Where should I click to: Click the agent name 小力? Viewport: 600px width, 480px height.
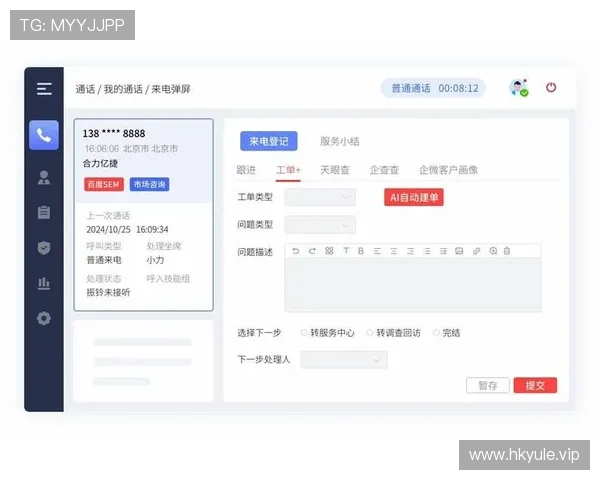[x=155, y=260]
